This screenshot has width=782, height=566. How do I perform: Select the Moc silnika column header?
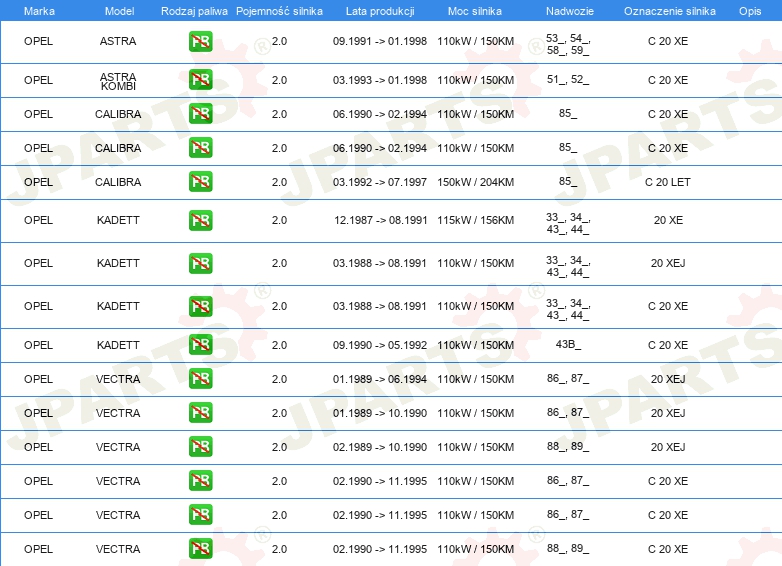(x=475, y=10)
